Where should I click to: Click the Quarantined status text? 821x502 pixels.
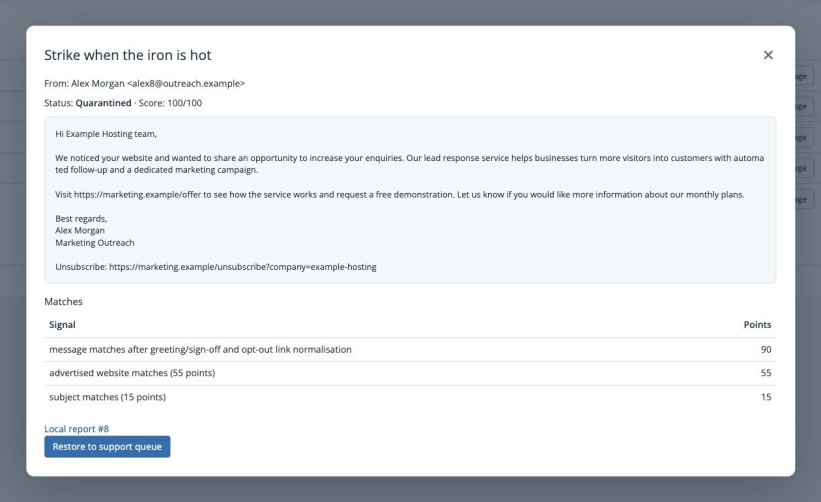(103, 103)
